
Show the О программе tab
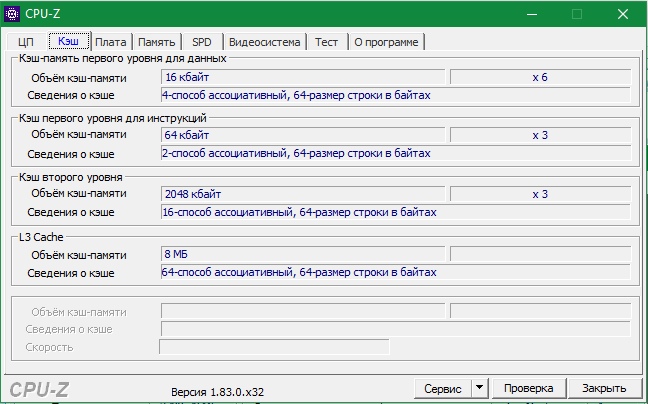387,41
